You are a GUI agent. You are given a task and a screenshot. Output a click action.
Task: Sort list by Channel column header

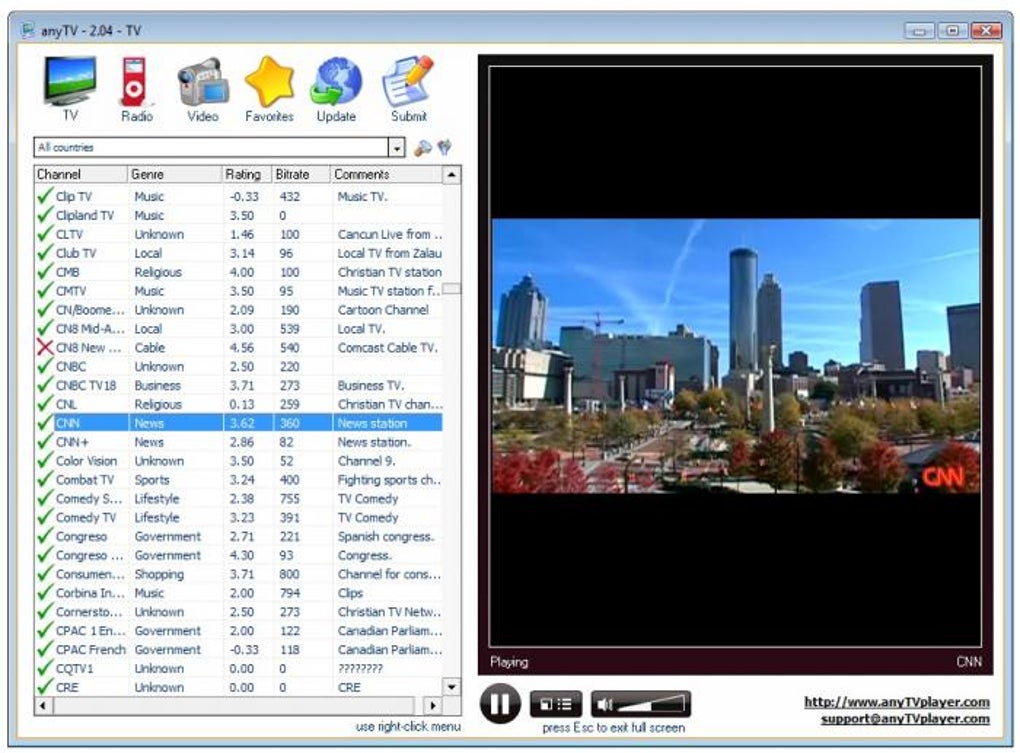(x=81, y=174)
